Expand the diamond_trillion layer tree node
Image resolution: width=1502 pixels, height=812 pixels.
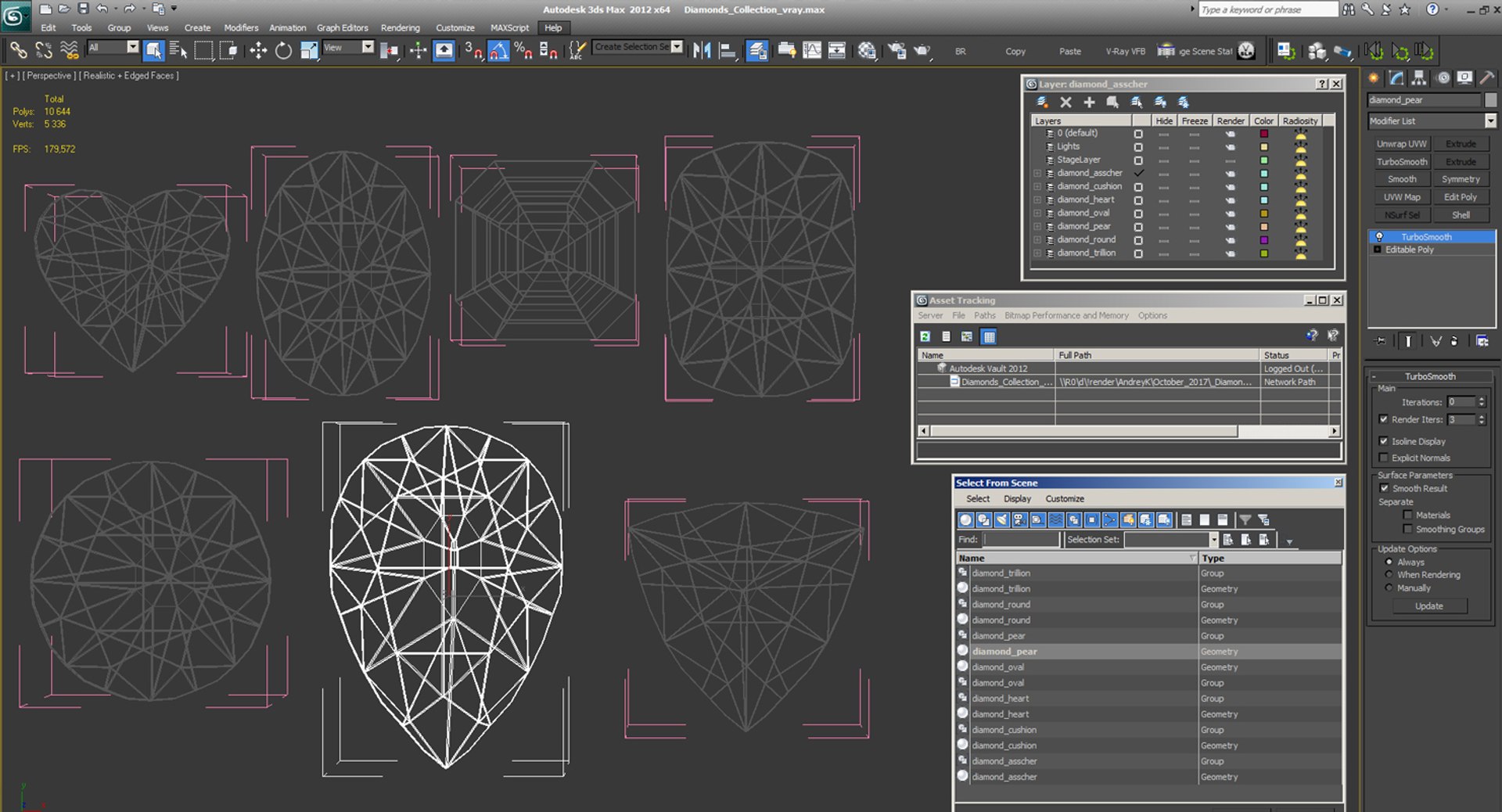pyautogui.click(x=1037, y=253)
